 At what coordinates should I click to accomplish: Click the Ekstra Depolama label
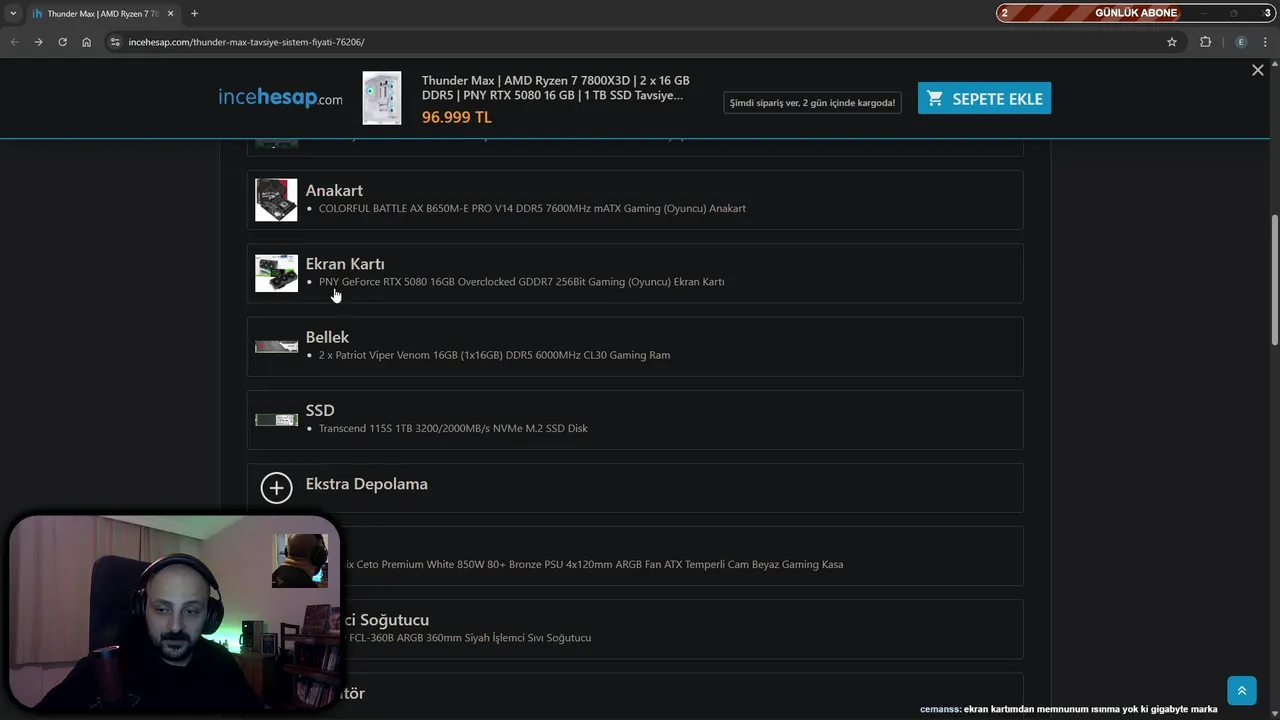point(366,484)
